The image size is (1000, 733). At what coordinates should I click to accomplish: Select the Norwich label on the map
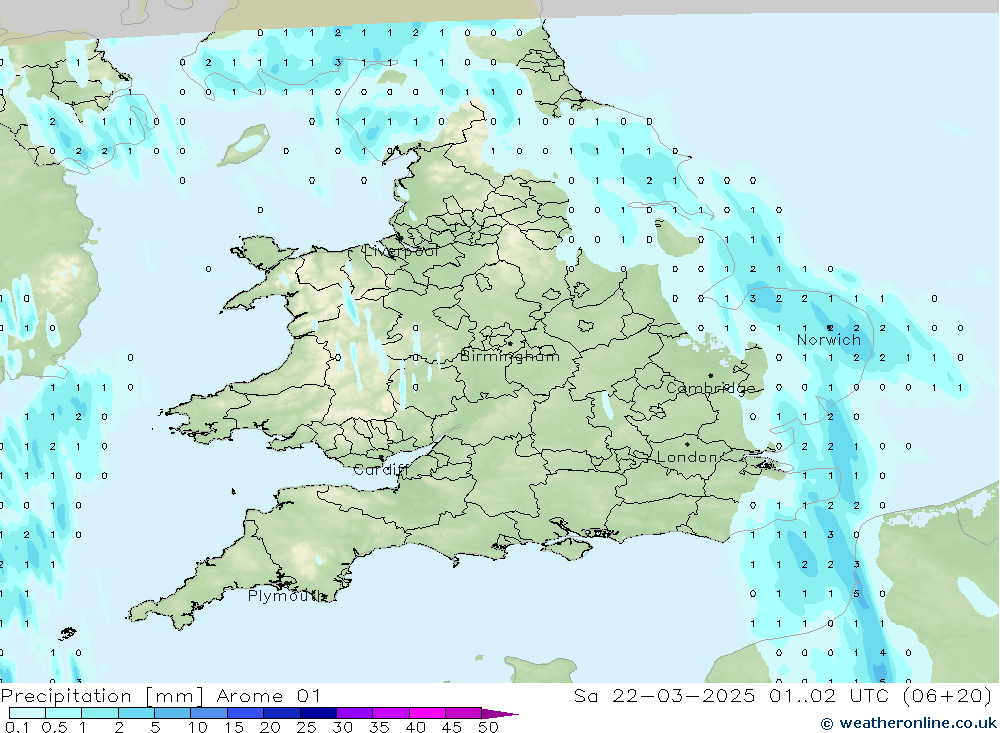pyautogui.click(x=828, y=339)
